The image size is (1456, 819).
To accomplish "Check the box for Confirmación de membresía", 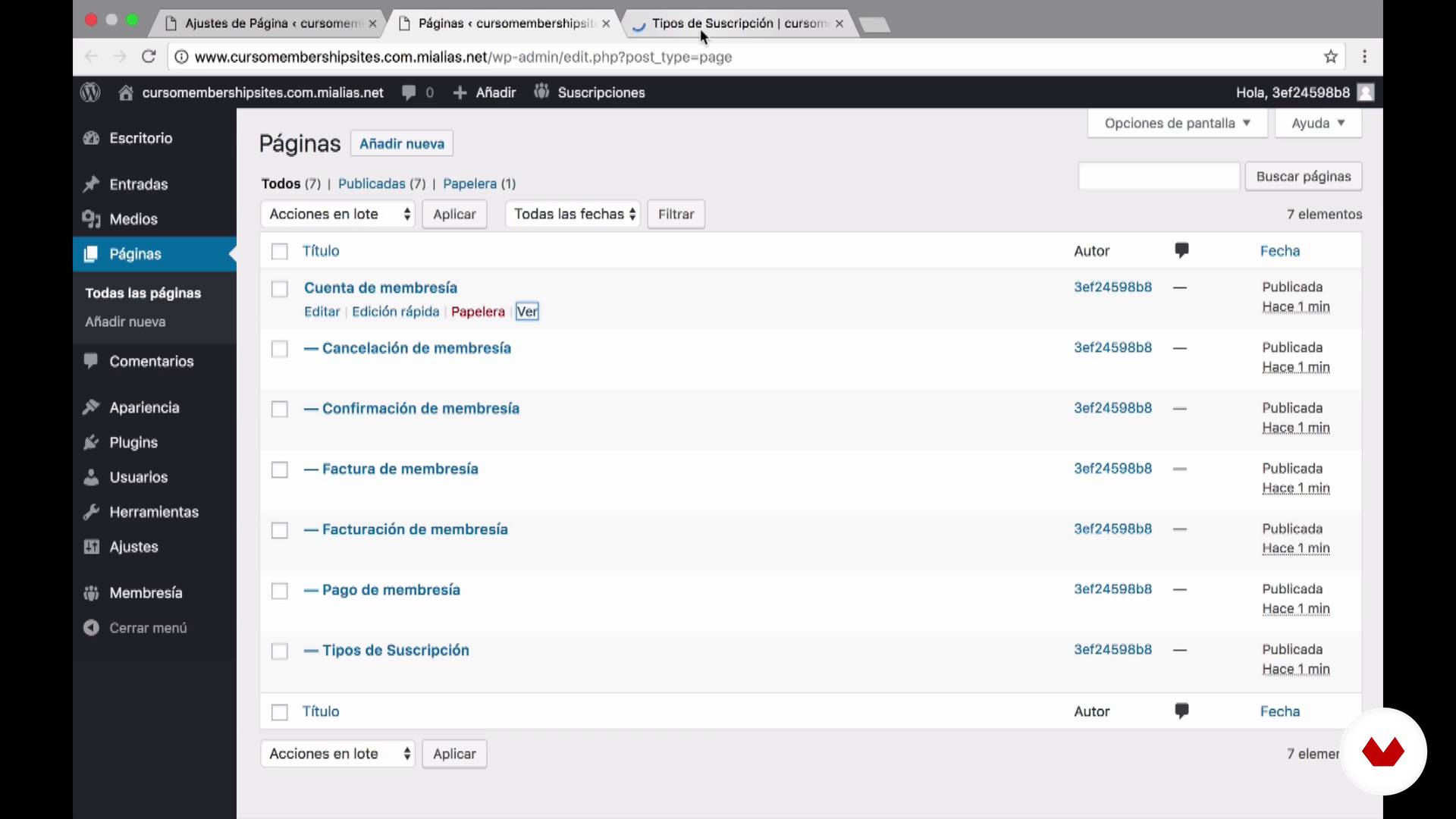I will [x=280, y=409].
